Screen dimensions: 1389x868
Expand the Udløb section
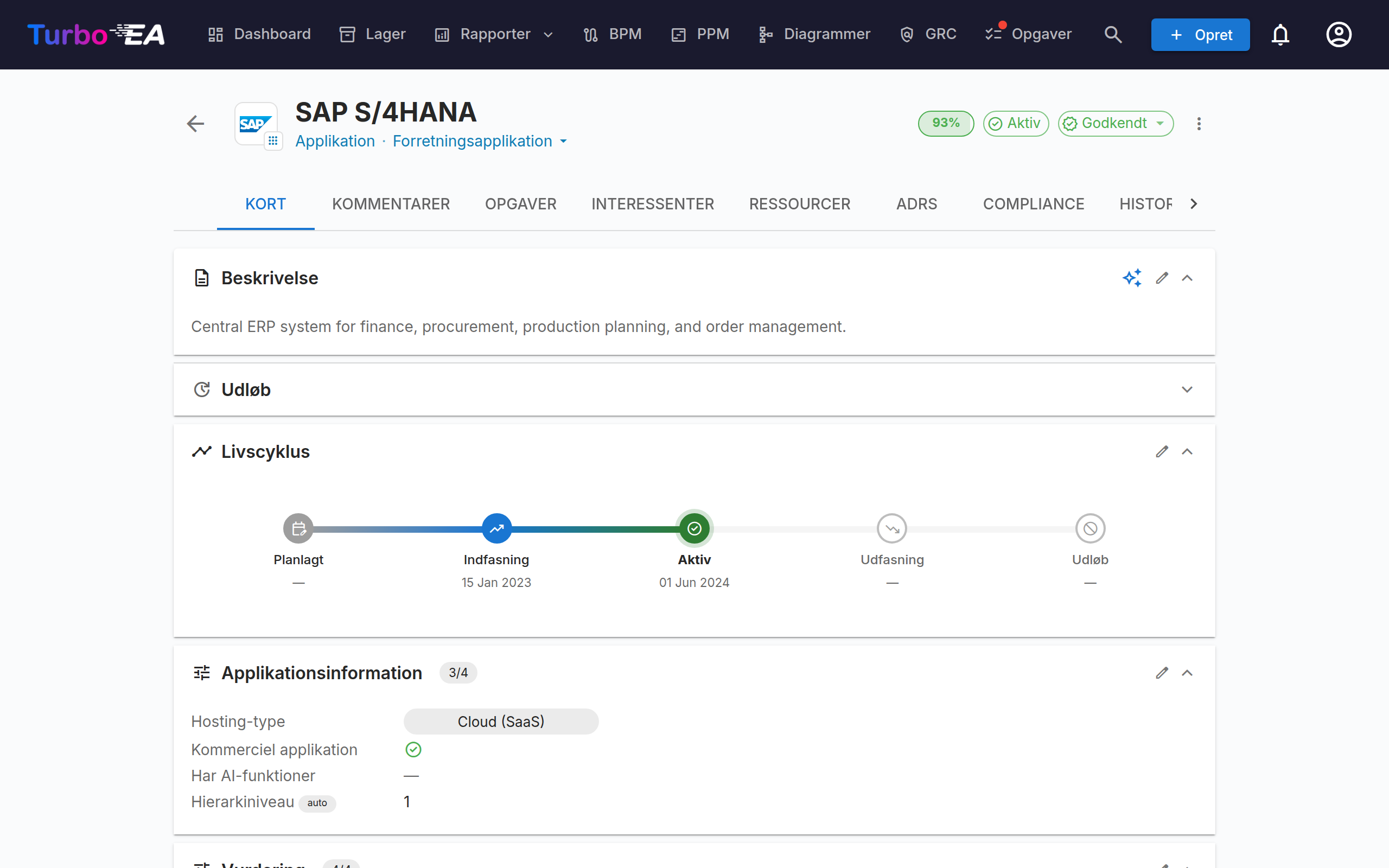pyautogui.click(x=1187, y=390)
